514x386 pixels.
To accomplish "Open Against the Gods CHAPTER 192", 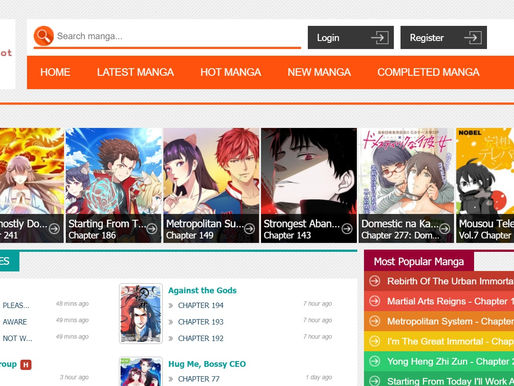I will (x=201, y=338).
